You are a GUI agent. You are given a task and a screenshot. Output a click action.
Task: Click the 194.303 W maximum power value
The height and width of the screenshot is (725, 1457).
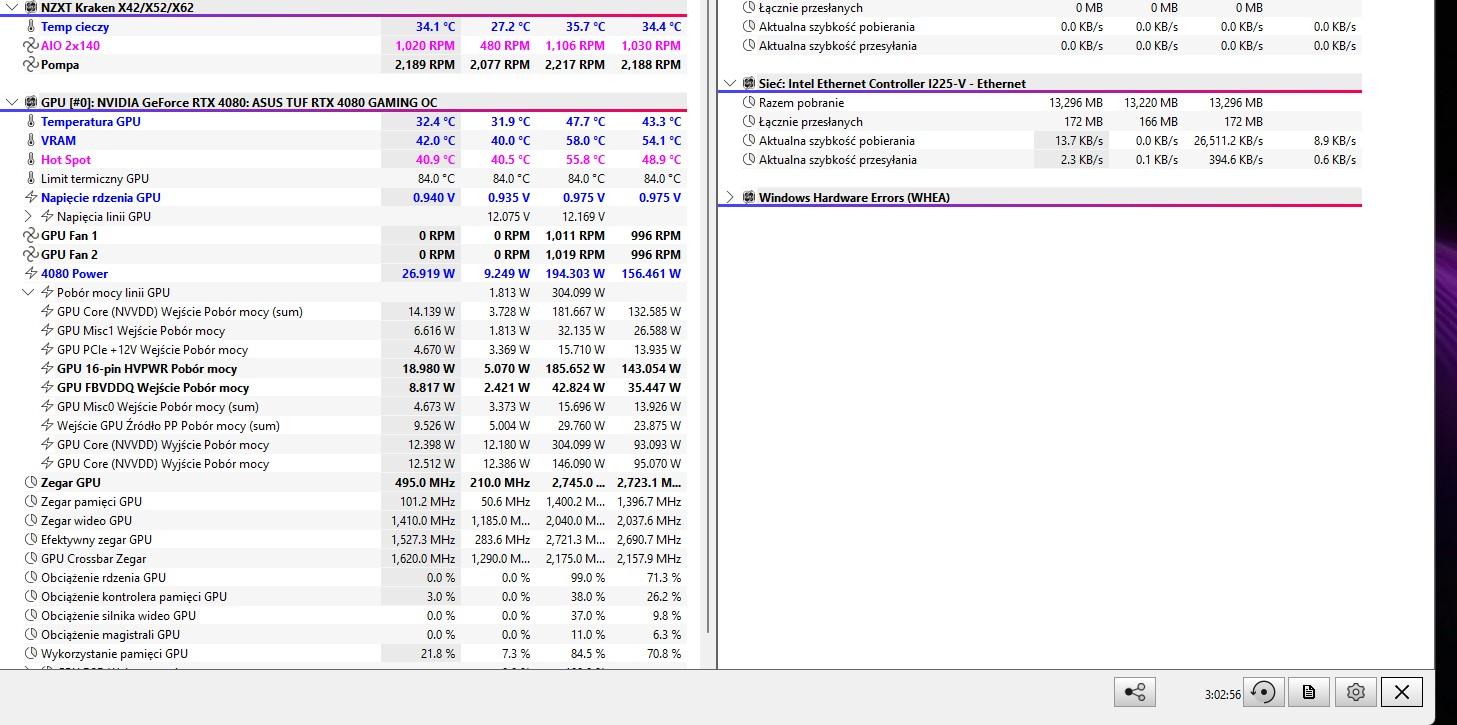click(x=574, y=274)
